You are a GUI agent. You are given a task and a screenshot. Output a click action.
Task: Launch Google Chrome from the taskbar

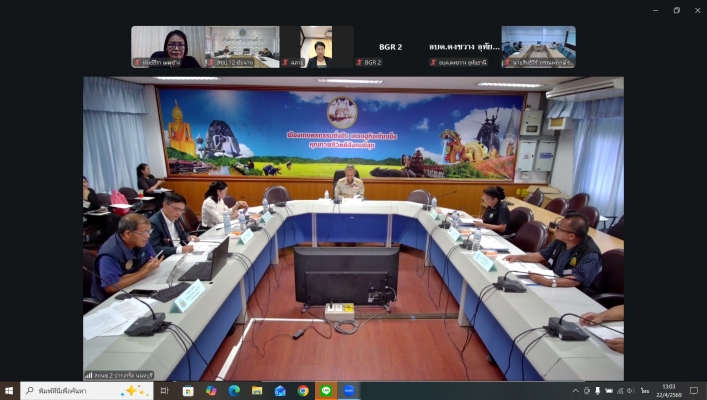click(303, 391)
